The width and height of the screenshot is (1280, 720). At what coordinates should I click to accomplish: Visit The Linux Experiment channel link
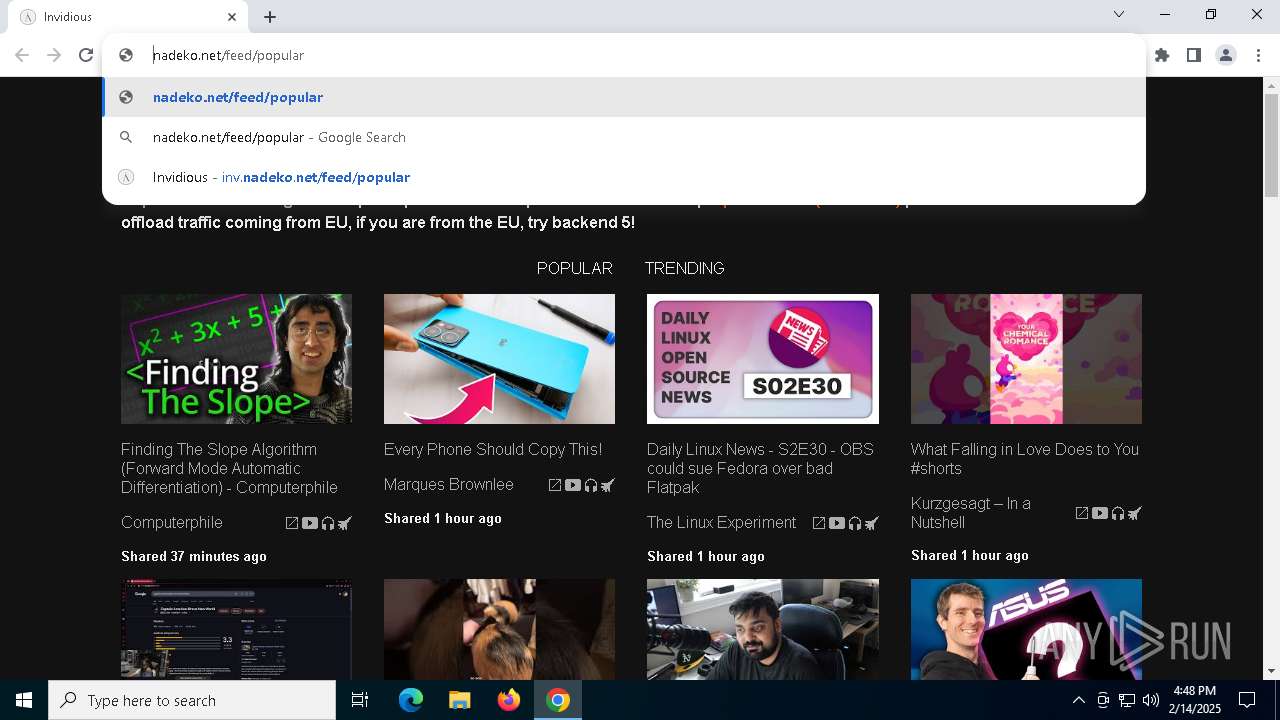pyautogui.click(x=721, y=522)
